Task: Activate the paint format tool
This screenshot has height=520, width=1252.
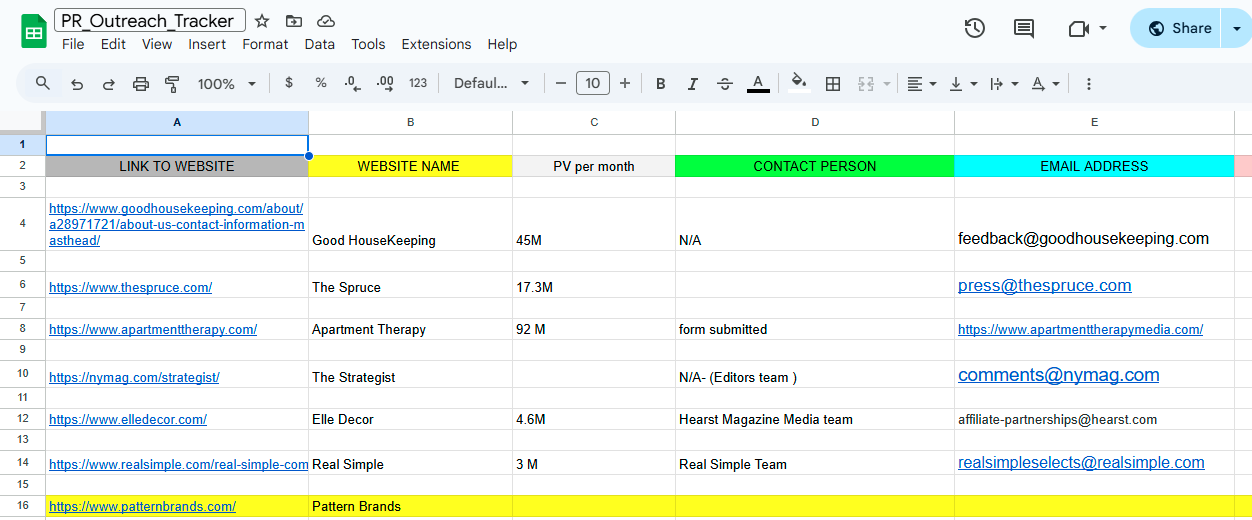Action: point(172,84)
